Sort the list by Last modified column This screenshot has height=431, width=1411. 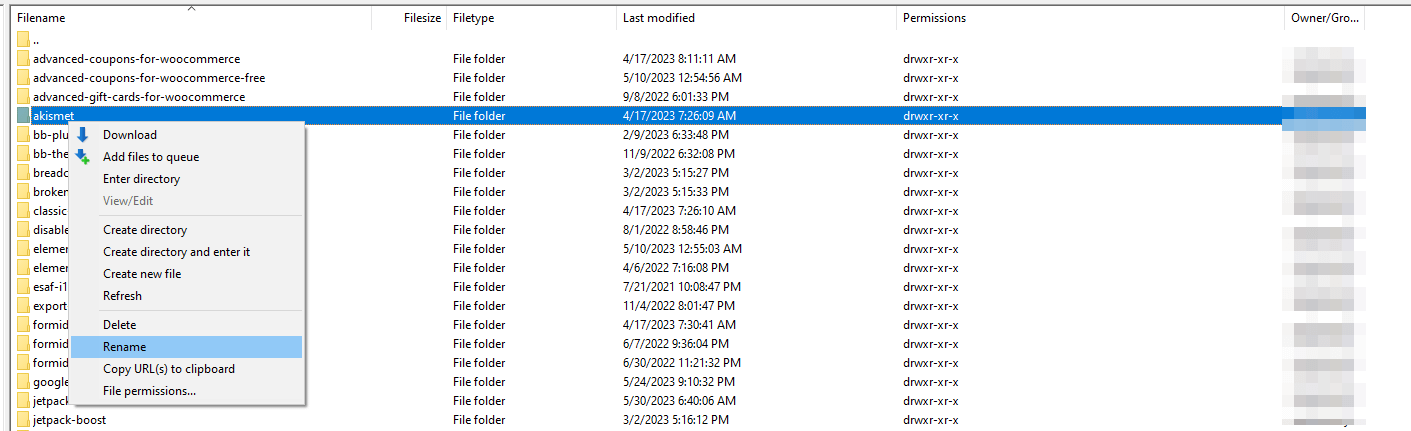point(658,18)
